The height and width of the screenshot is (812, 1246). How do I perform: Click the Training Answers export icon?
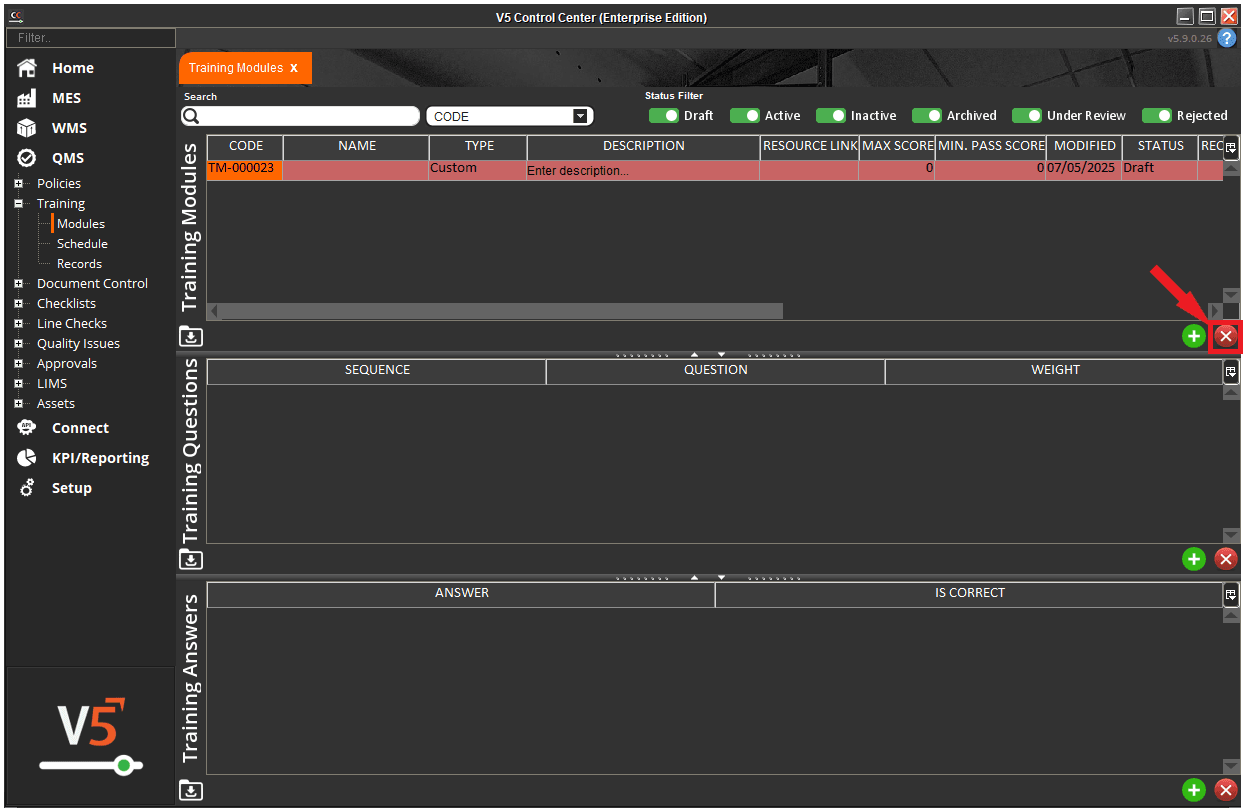[191, 791]
